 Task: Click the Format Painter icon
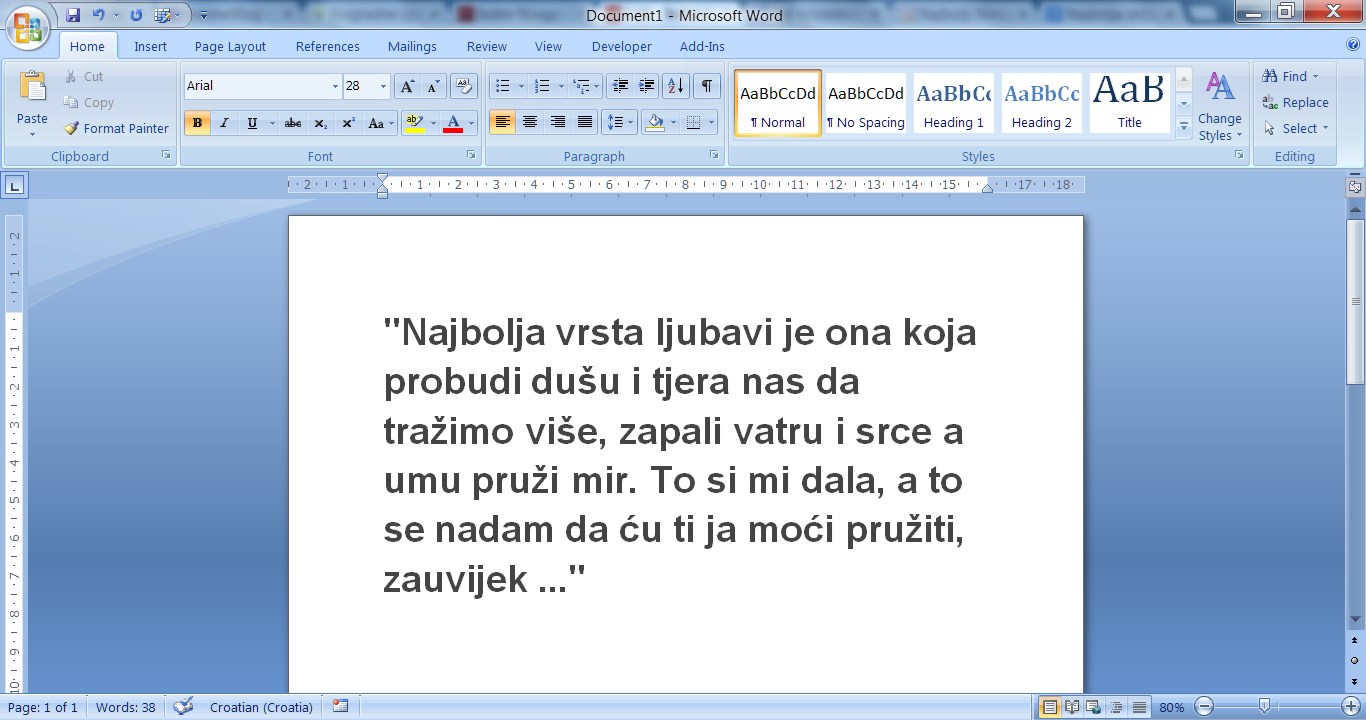click(x=70, y=128)
